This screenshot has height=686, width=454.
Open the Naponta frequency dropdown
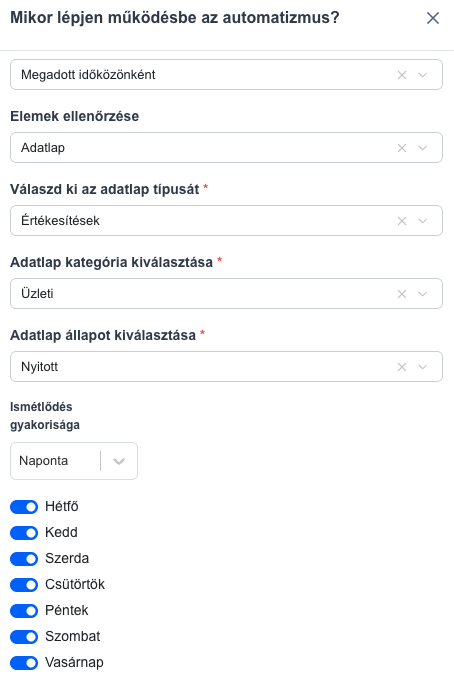coord(74,461)
